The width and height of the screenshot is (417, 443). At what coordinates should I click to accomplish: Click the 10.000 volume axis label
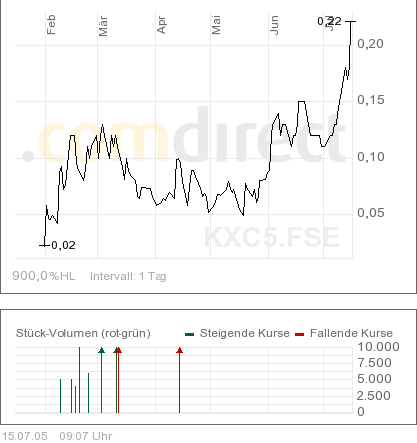378,347
